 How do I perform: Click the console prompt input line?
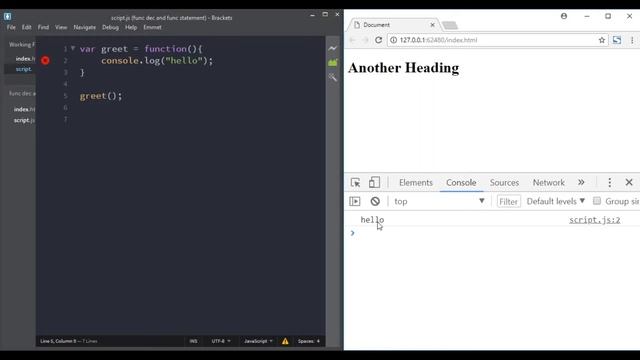(492, 233)
